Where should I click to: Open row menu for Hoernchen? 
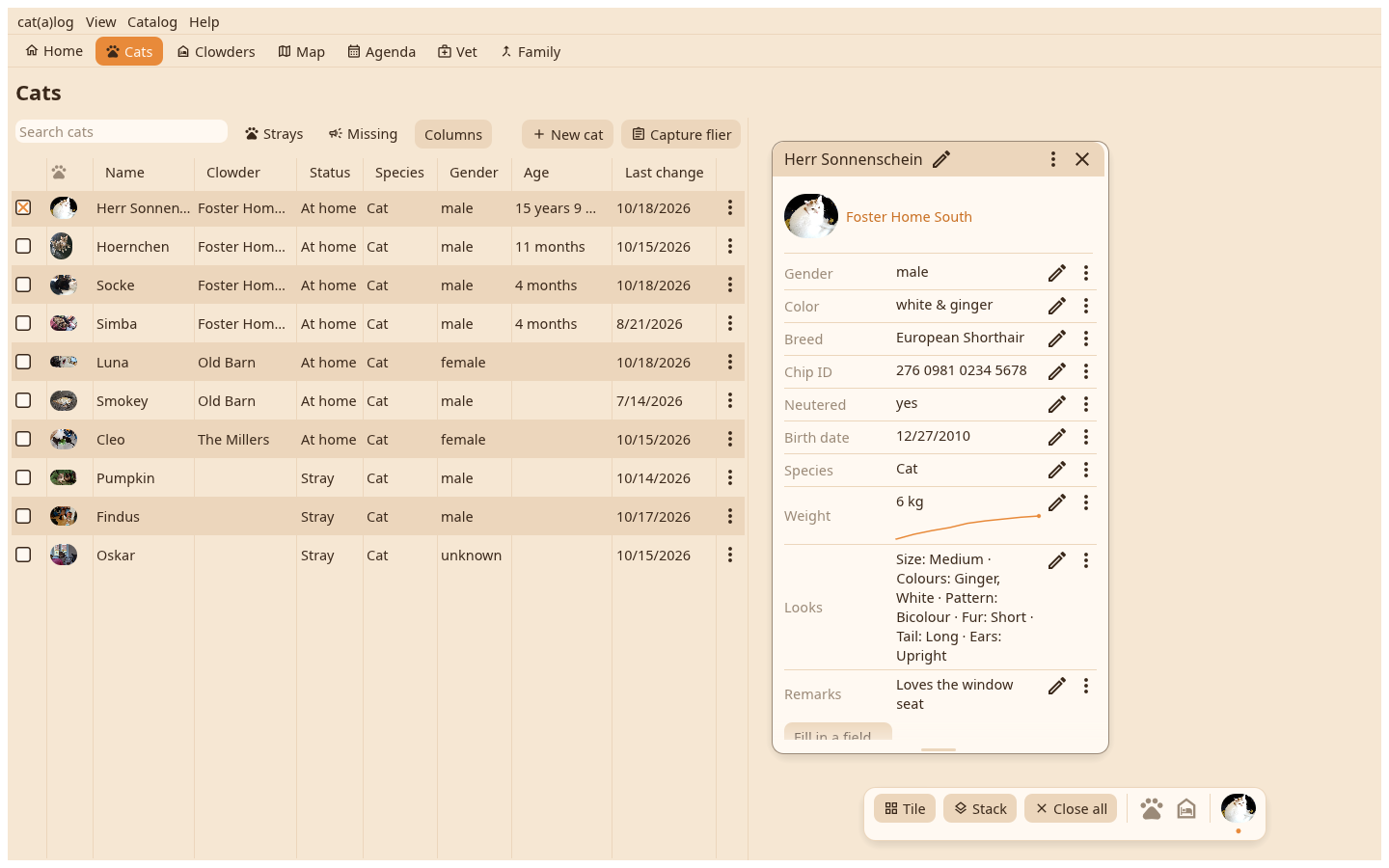tap(730, 246)
